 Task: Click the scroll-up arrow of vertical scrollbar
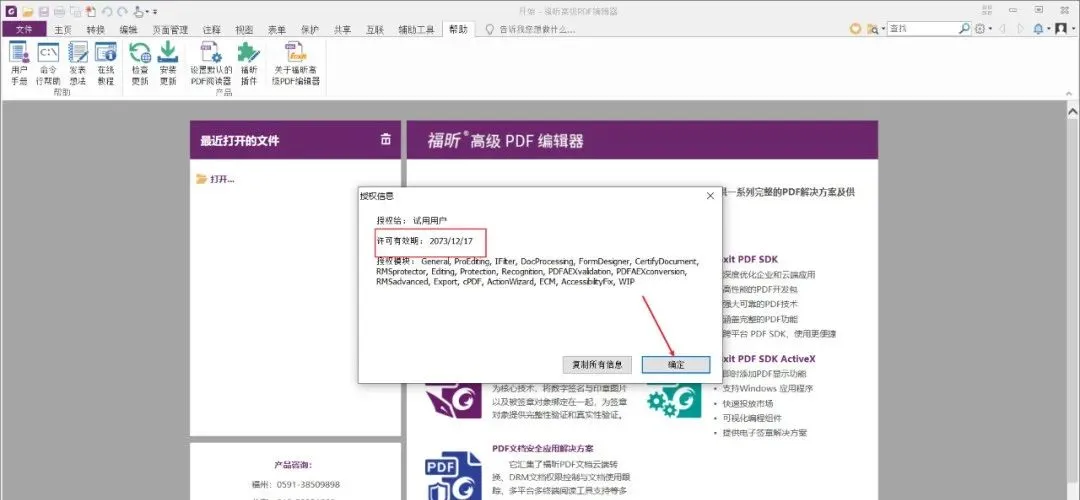(1073, 110)
